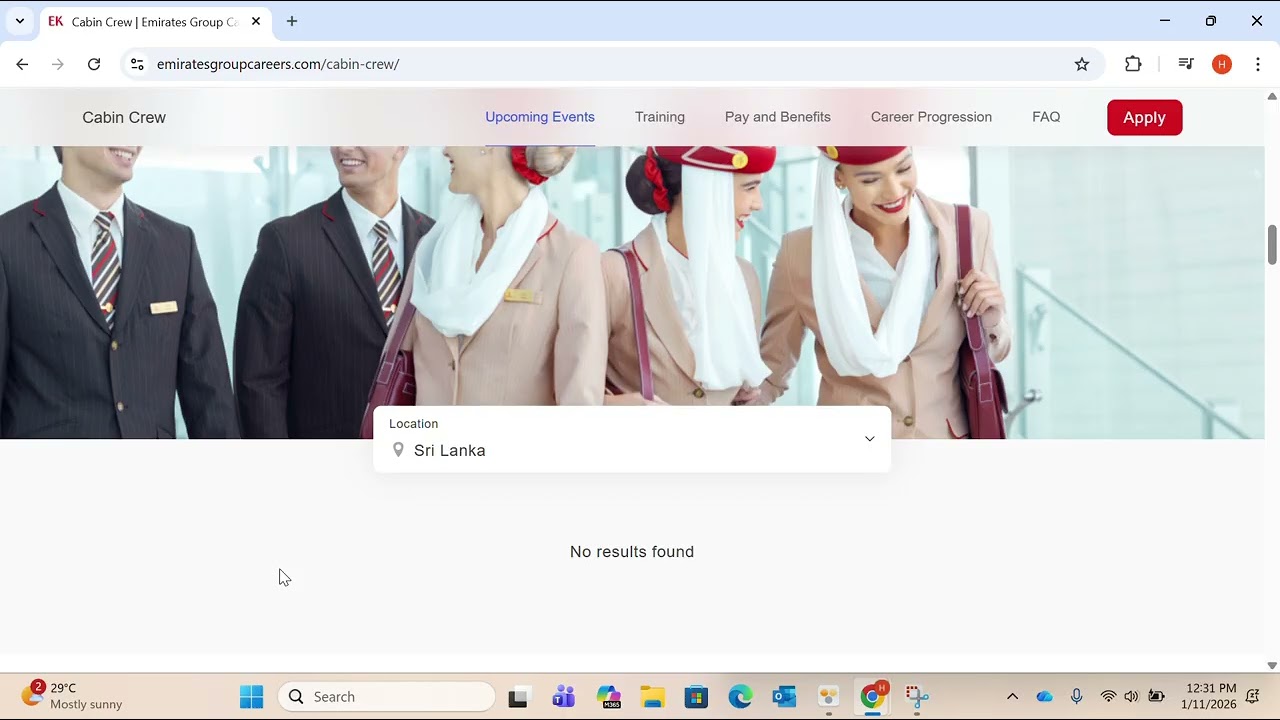This screenshot has height=720, width=1280.
Task: Click the scrollbar down arrow
Action: pos(1272,665)
